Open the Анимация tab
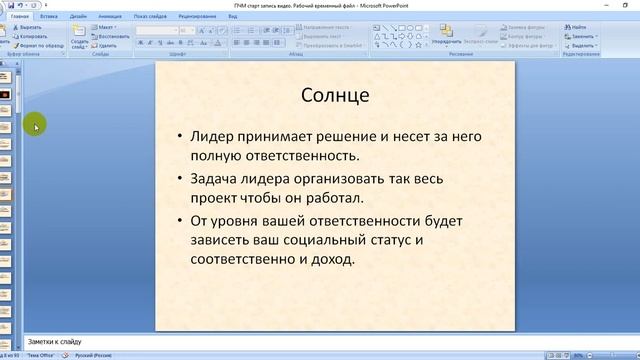Viewport: 640px width, 360px height. click(110, 16)
